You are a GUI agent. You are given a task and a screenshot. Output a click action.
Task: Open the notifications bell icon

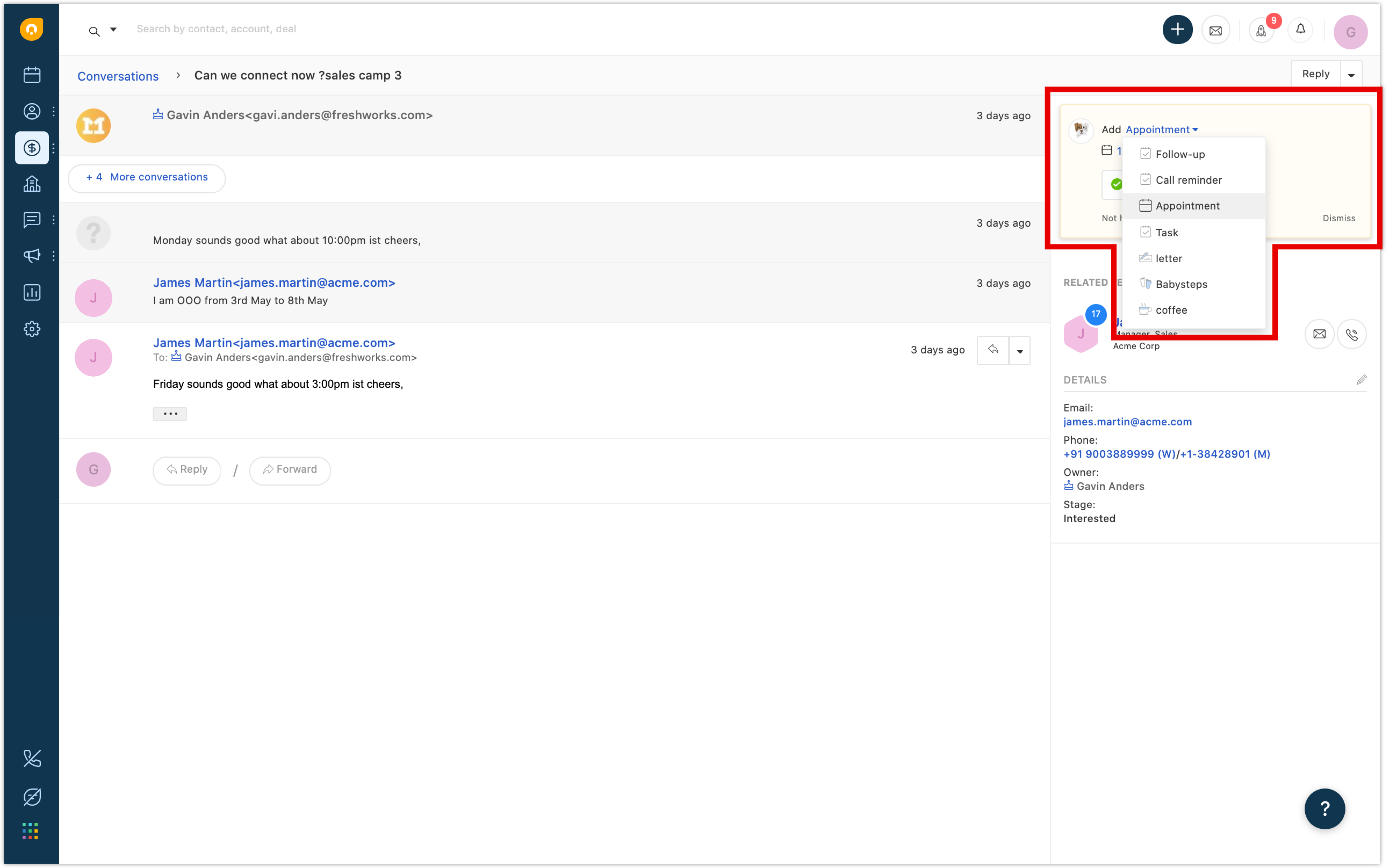[1300, 30]
